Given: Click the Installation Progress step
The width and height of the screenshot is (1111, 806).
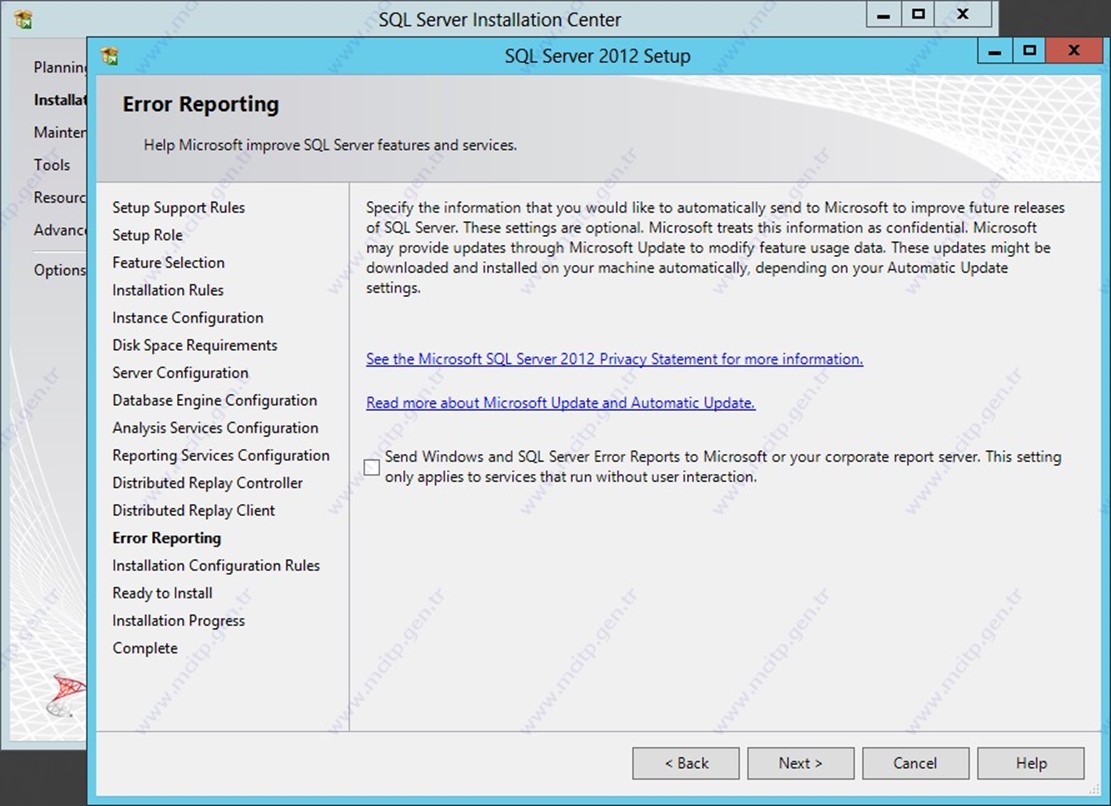Looking at the screenshot, I should pyautogui.click(x=179, y=621).
